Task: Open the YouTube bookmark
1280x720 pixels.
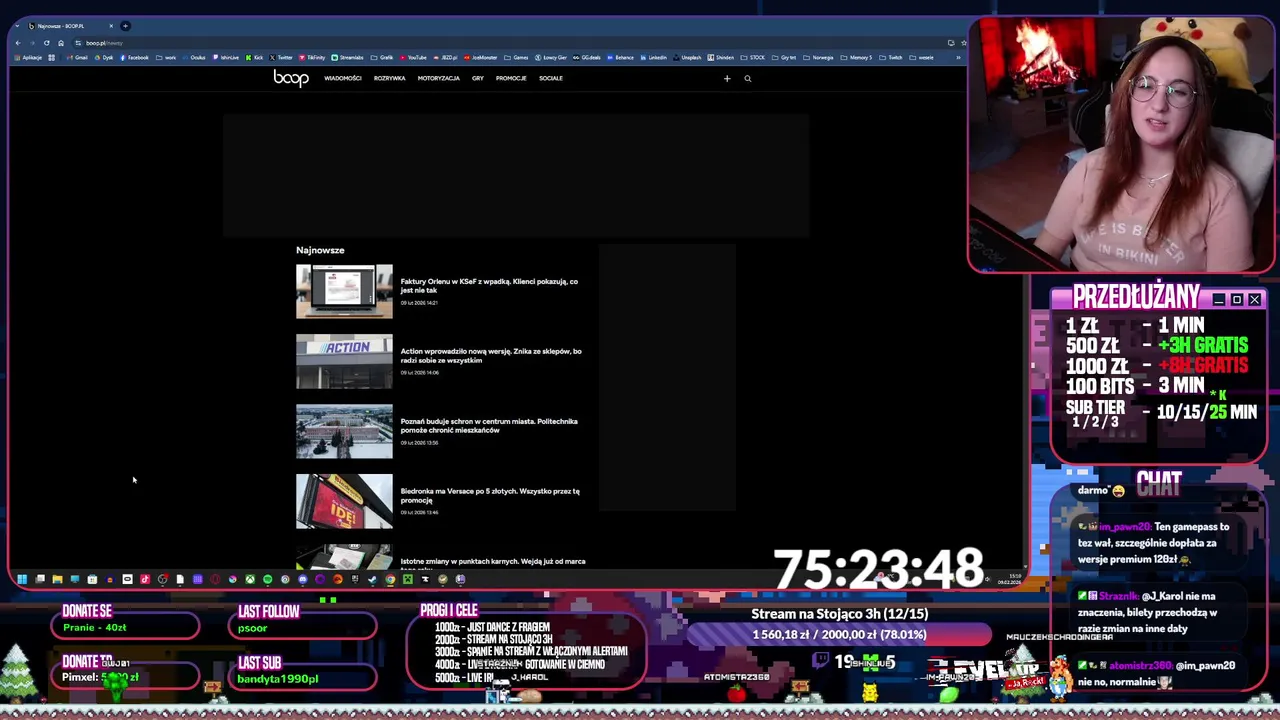Action: click(x=412, y=57)
